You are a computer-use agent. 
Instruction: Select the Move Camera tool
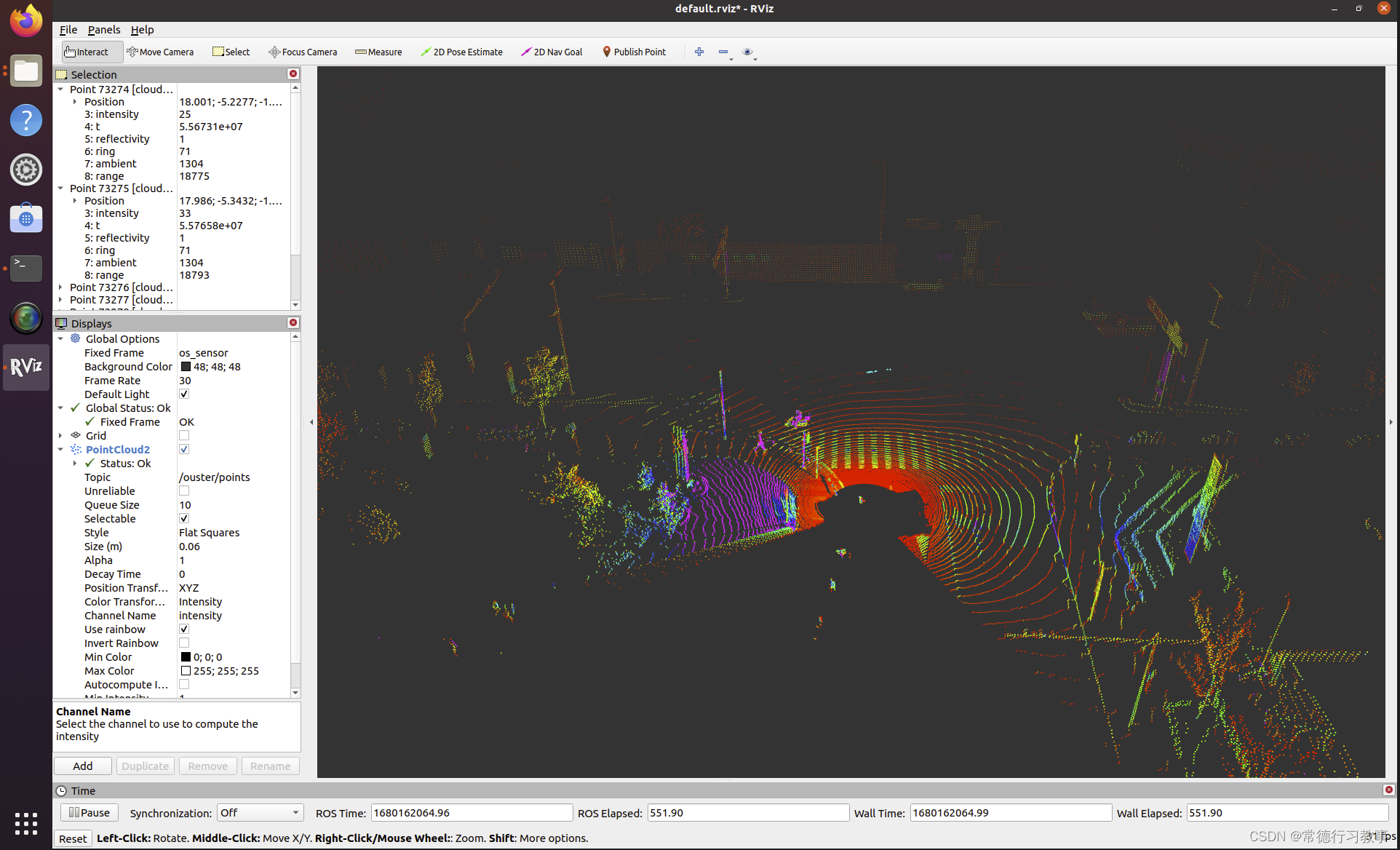pos(160,52)
